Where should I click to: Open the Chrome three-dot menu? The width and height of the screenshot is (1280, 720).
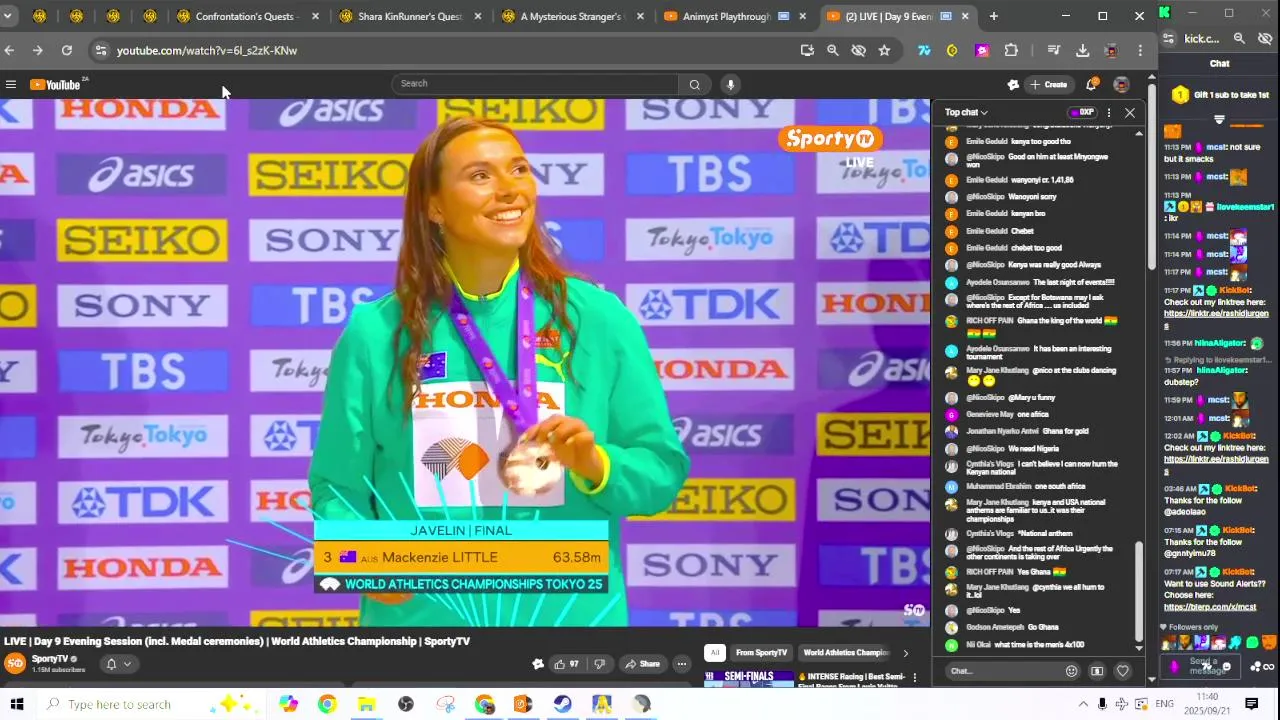pos(1140,50)
